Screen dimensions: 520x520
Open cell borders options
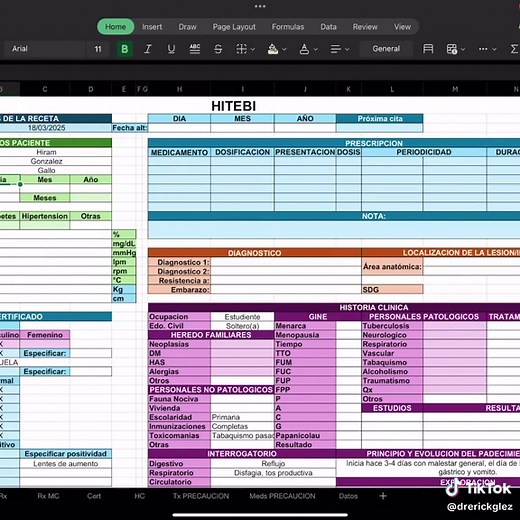[242, 49]
